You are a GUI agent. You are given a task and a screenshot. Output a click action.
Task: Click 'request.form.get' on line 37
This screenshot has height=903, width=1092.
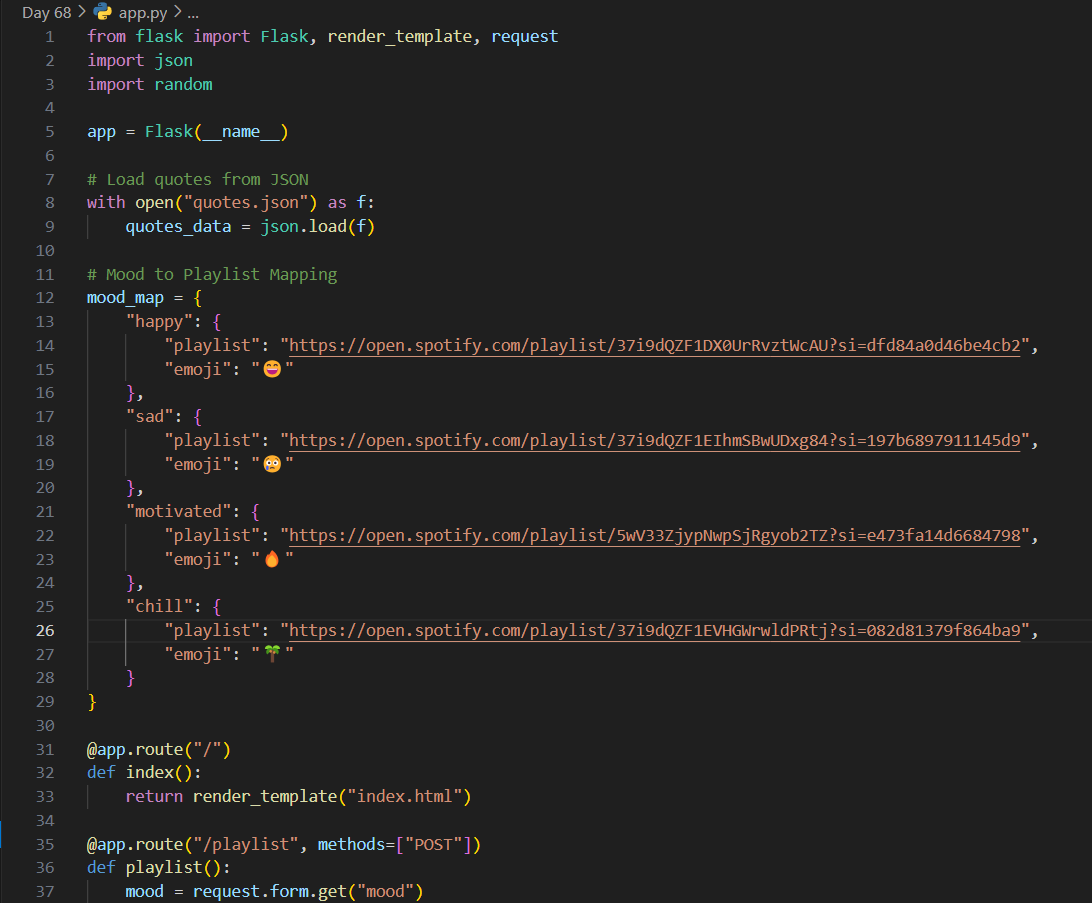coord(270,892)
